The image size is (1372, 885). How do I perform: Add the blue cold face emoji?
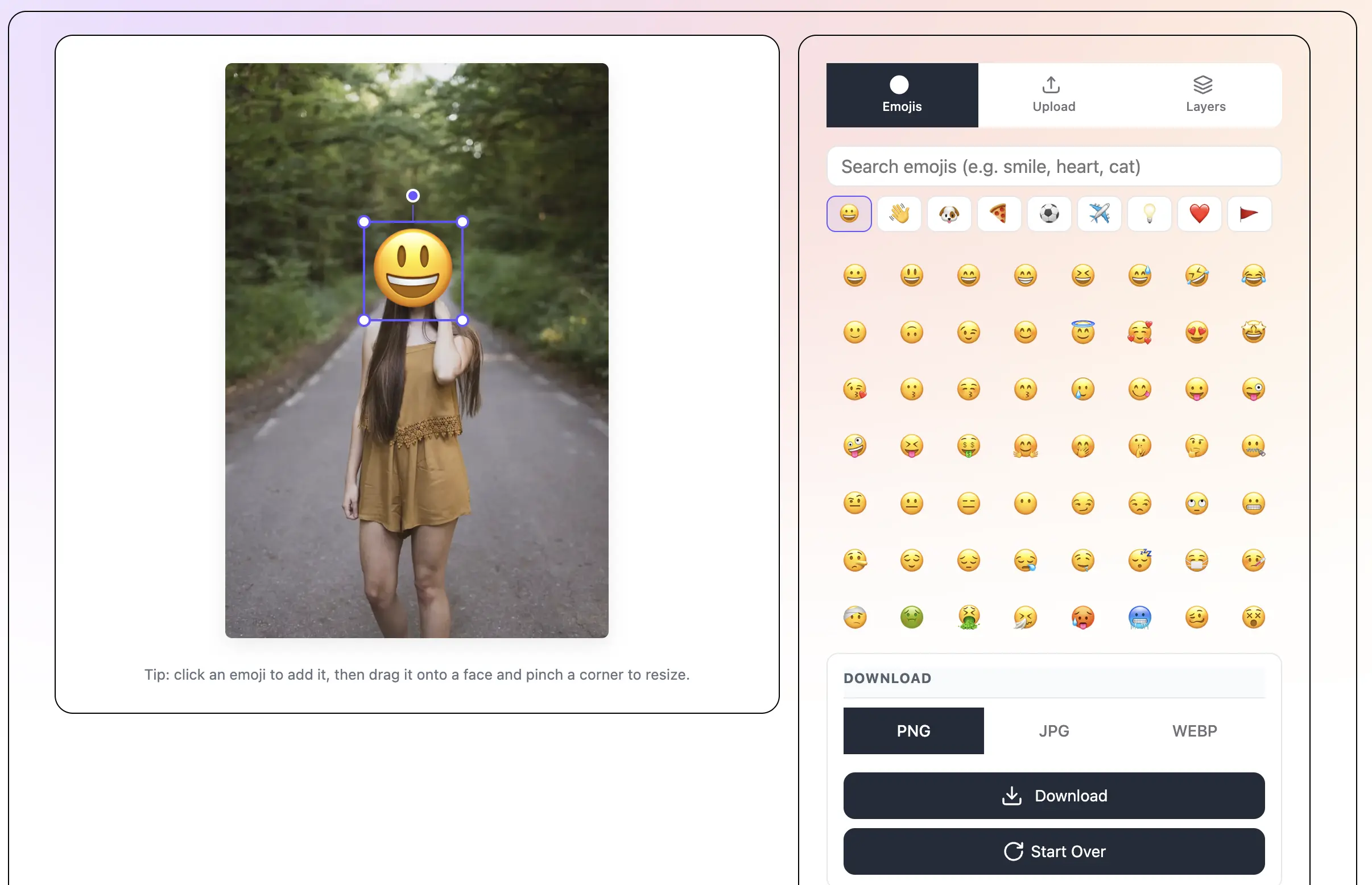coord(1139,617)
